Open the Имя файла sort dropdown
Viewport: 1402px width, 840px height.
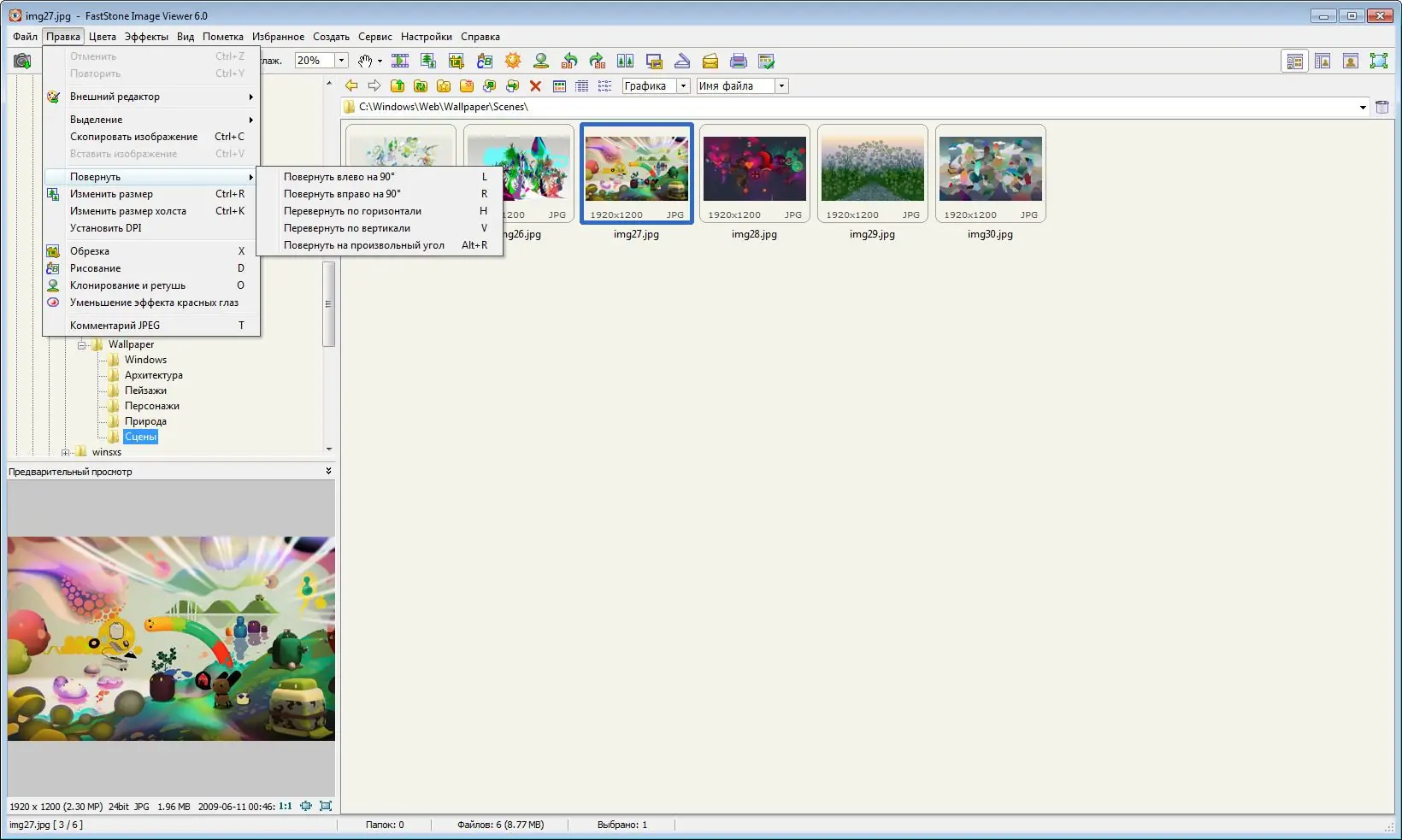tap(781, 85)
